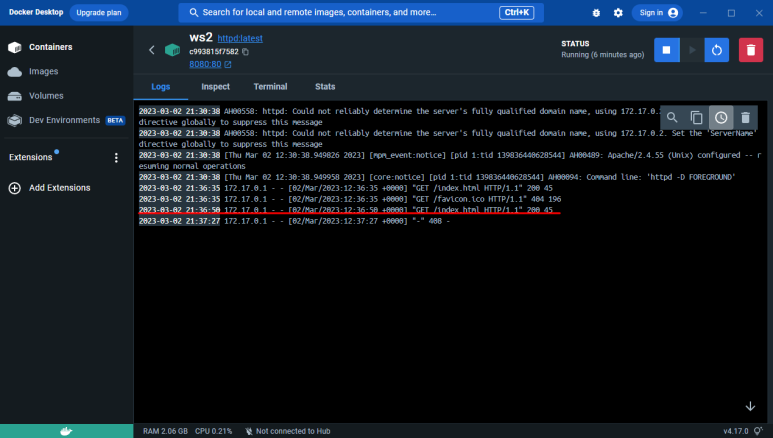The height and width of the screenshot is (438, 773).
Task: Go back with the left chevron arrow
Action: tap(152, 50)
